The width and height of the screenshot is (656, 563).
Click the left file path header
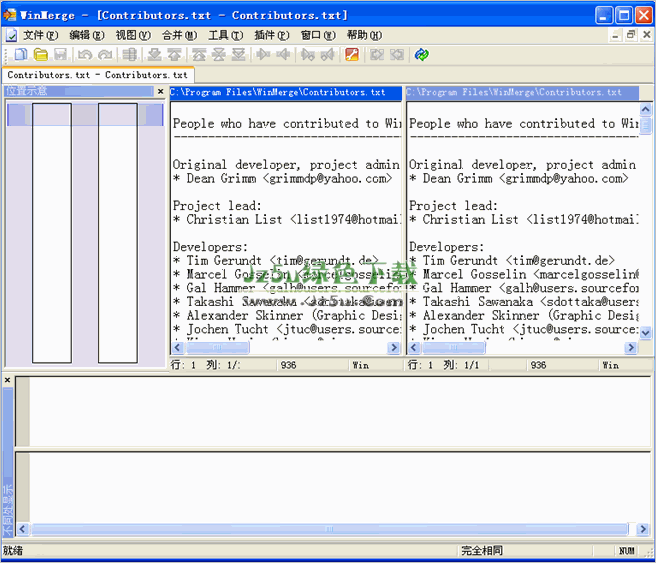pos(286,92)
